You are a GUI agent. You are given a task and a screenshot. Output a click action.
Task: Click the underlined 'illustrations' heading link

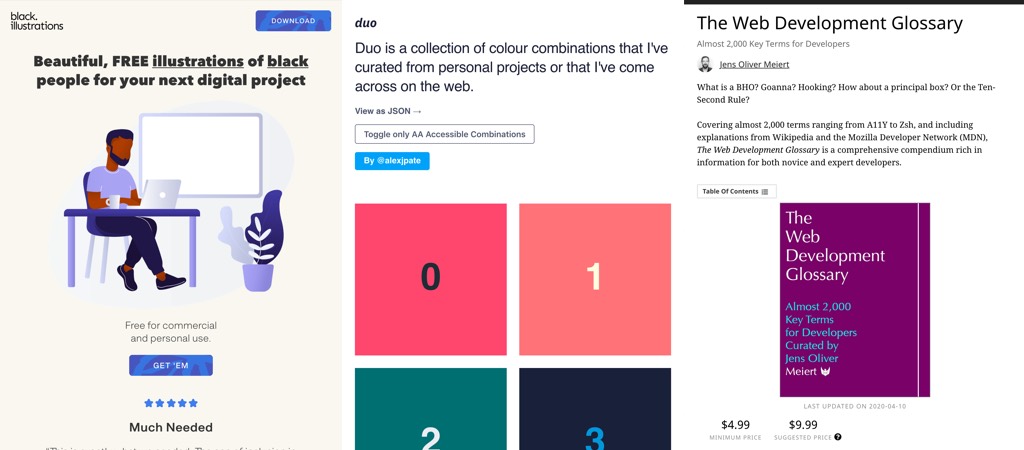click(198, 61)
